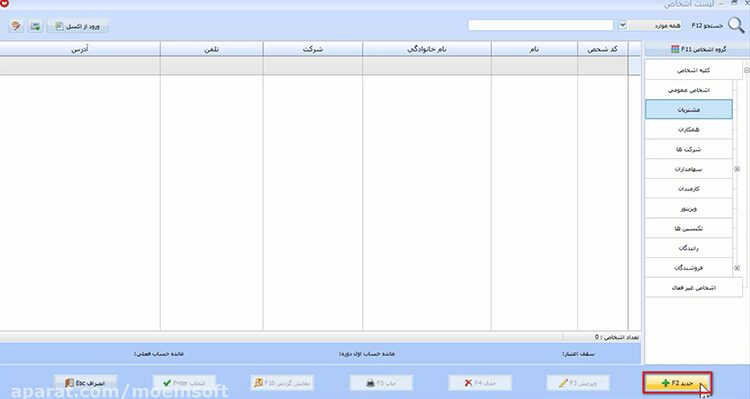The height and width of the screenshot is (399, 750).
Task: Click the چاپ F5 print button
Action: (381, 383)
